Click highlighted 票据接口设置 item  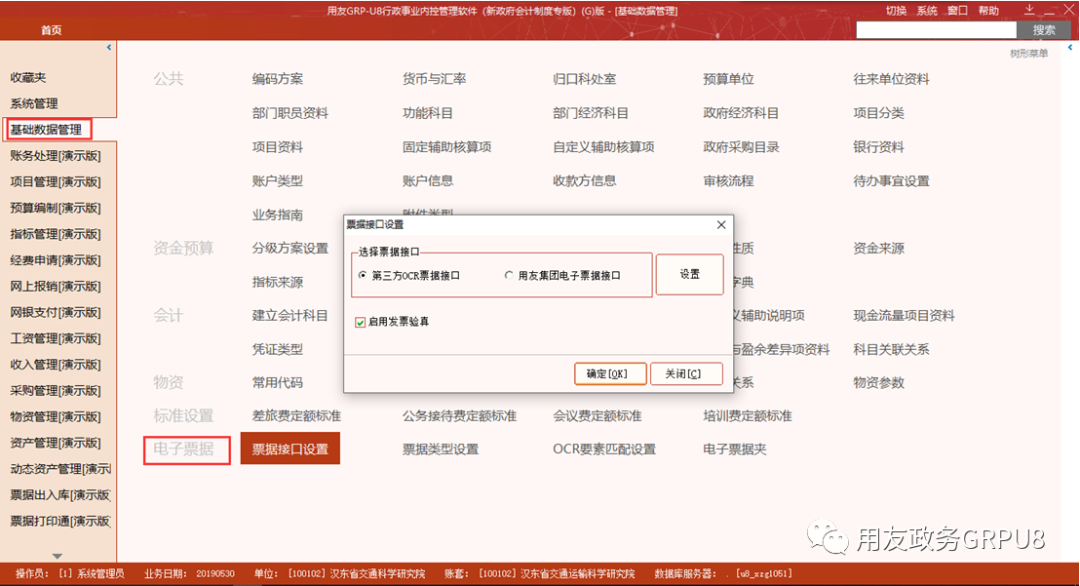pyautogui.click(x=290, y=449)
